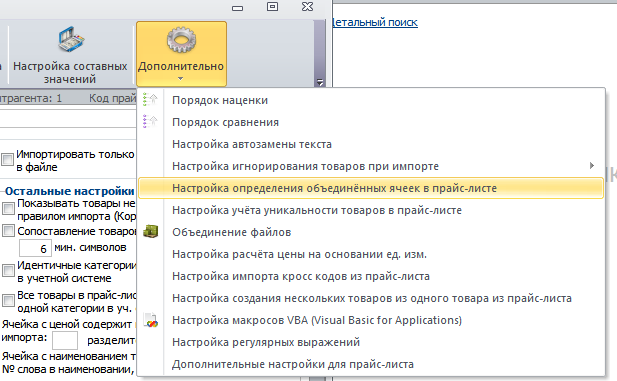
Task: Click the № слова в наименовании label
Action: 68,370
